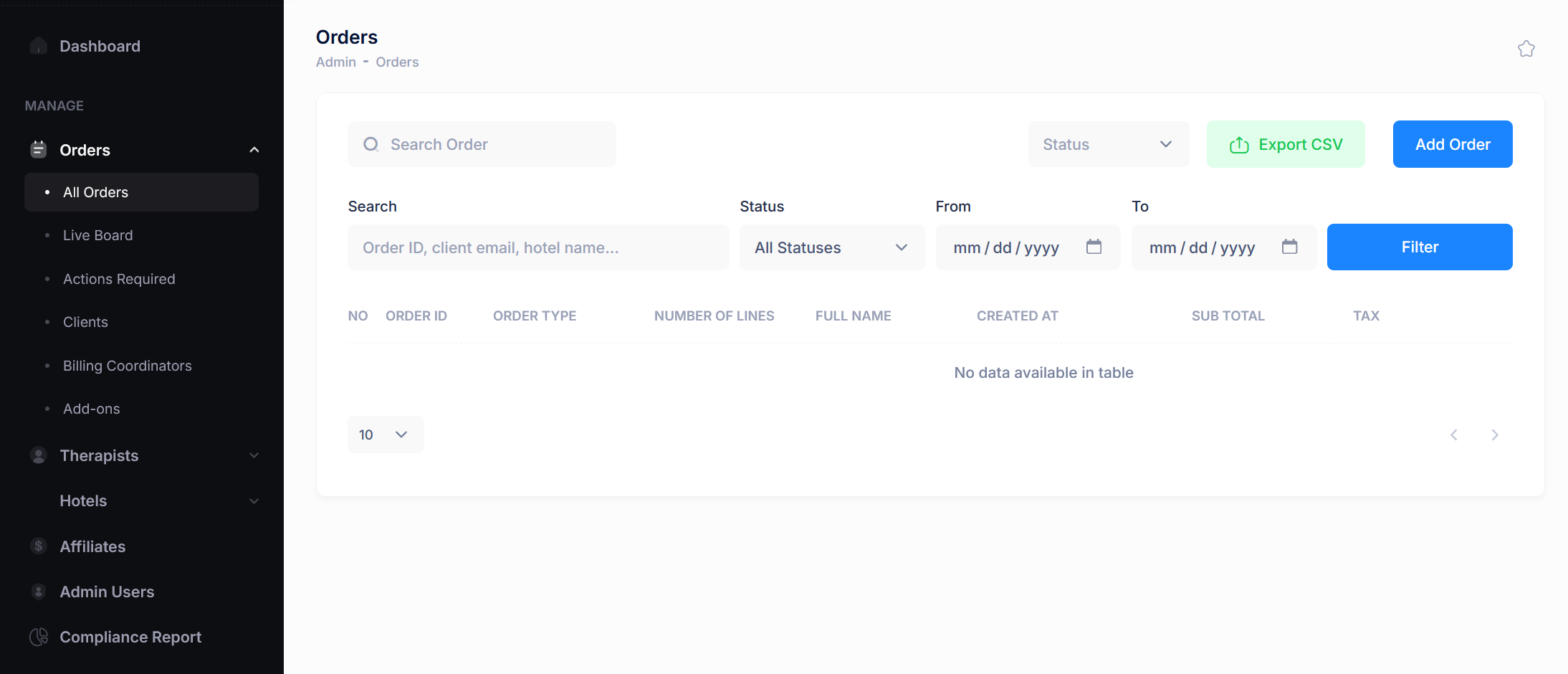1568x674 pixels.
Task: Change the page size selector showing 10
Action: tap(385, 434)
